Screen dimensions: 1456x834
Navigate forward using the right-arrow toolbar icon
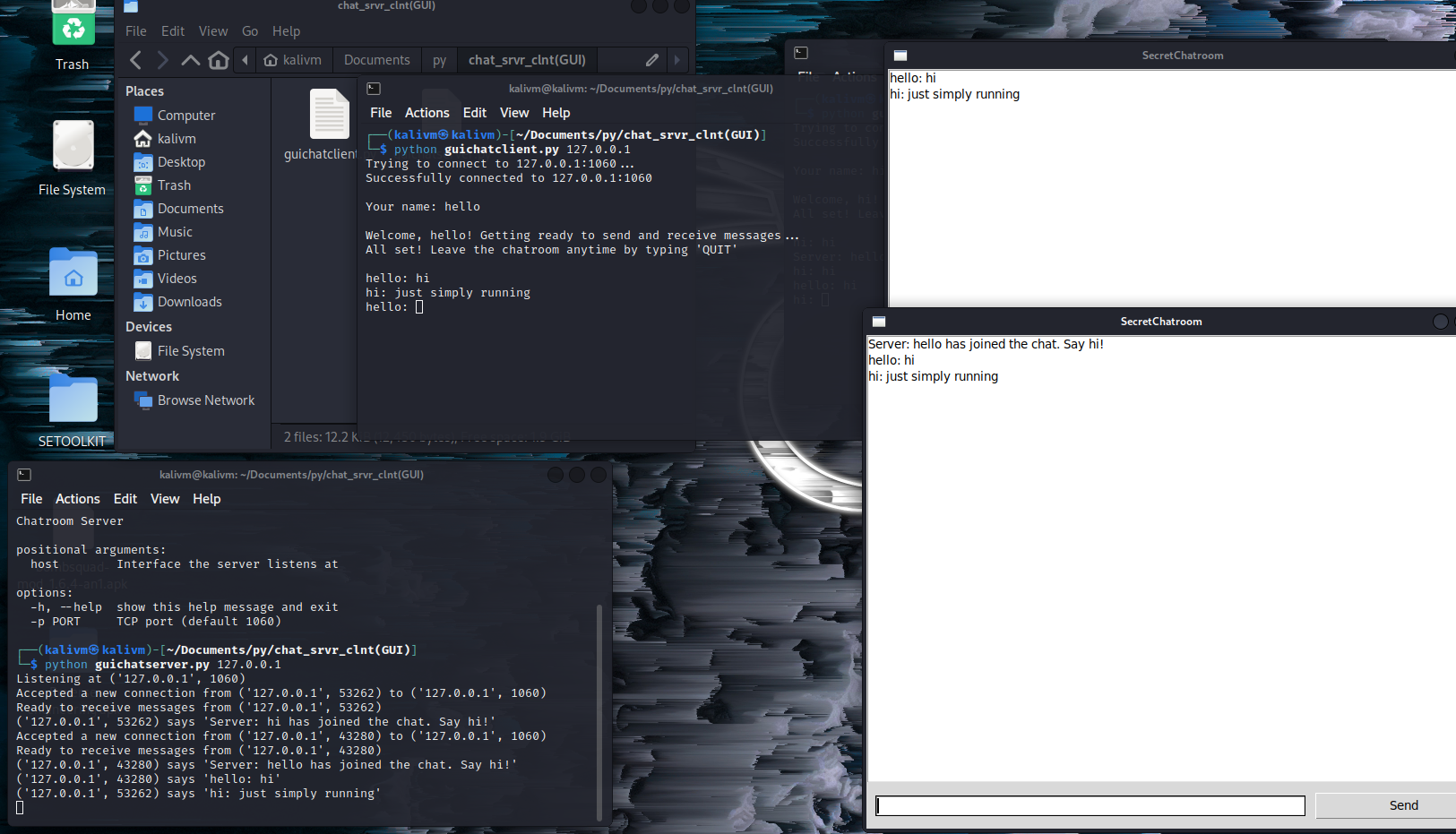tap(162, 59)
